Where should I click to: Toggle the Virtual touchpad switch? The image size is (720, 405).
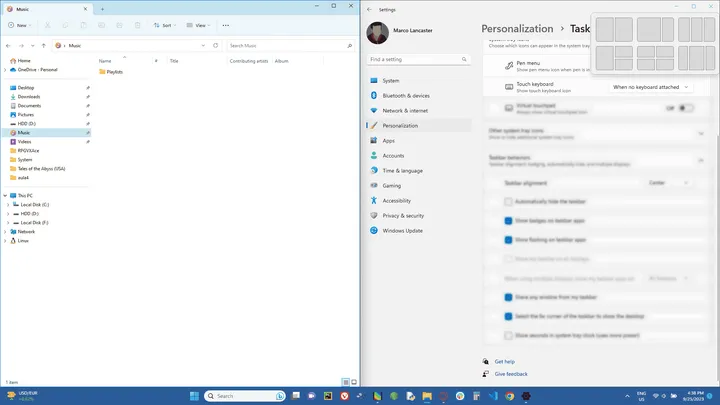pos(685,107)
